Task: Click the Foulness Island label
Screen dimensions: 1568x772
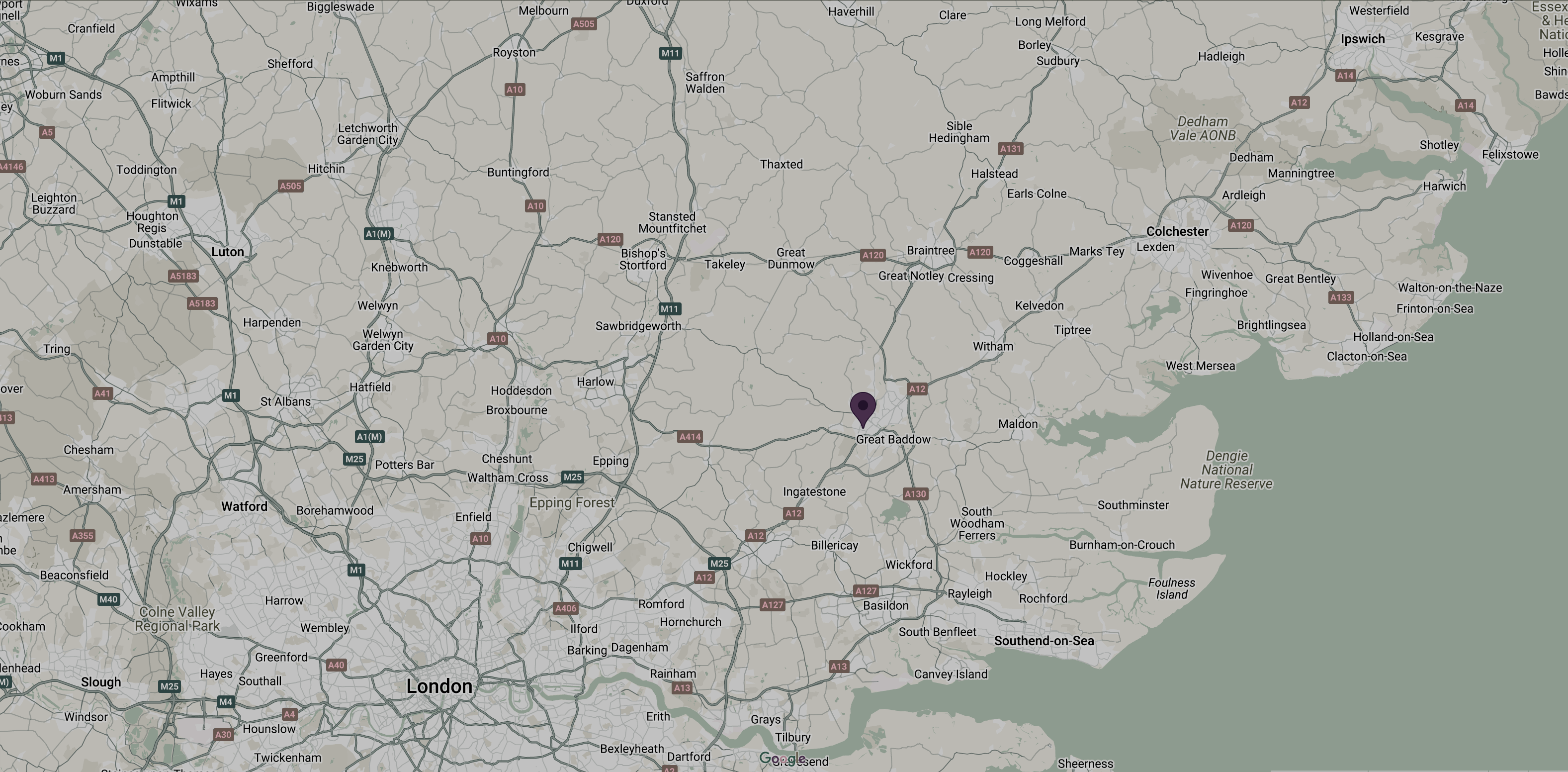Action: [x=1172, y=589]
